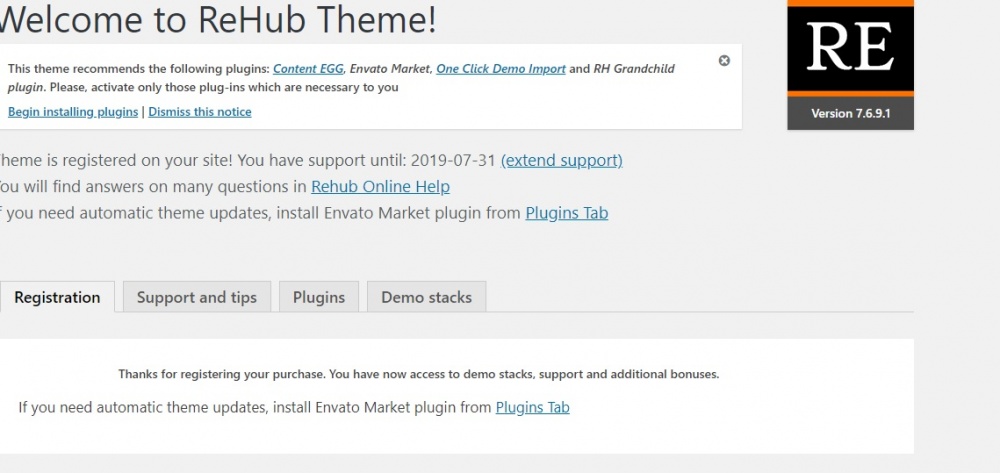The width and height of the screenshot is (1000, 473).
Task: Click the Dismiss this notice link
Action: pos(200,112)
